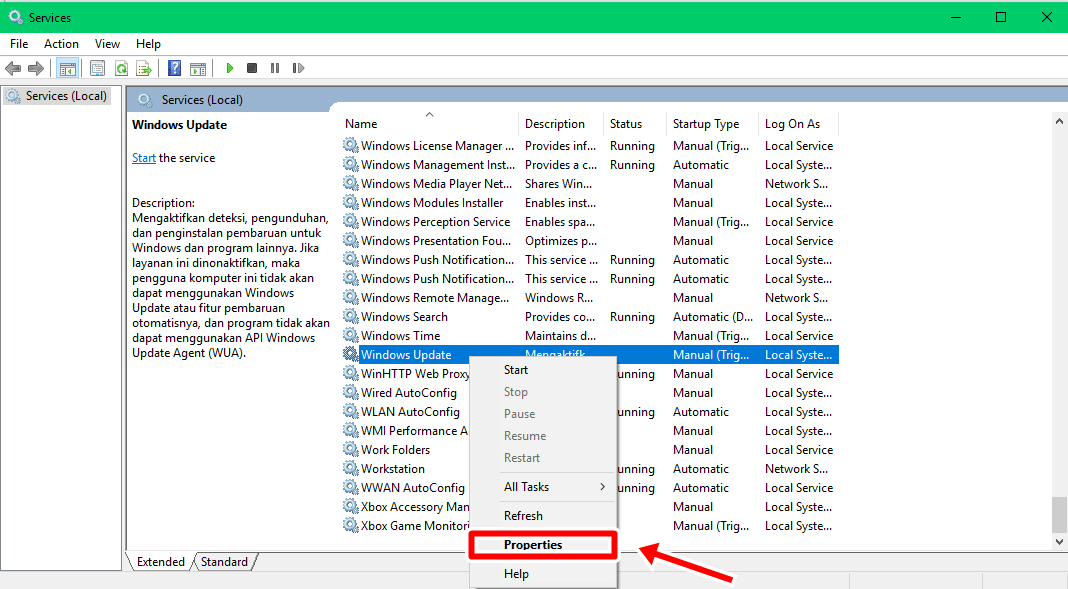Viewport: 1068px width, 589px height.
Task: Click the Export List toolbar icon
Action: [144, 68]
